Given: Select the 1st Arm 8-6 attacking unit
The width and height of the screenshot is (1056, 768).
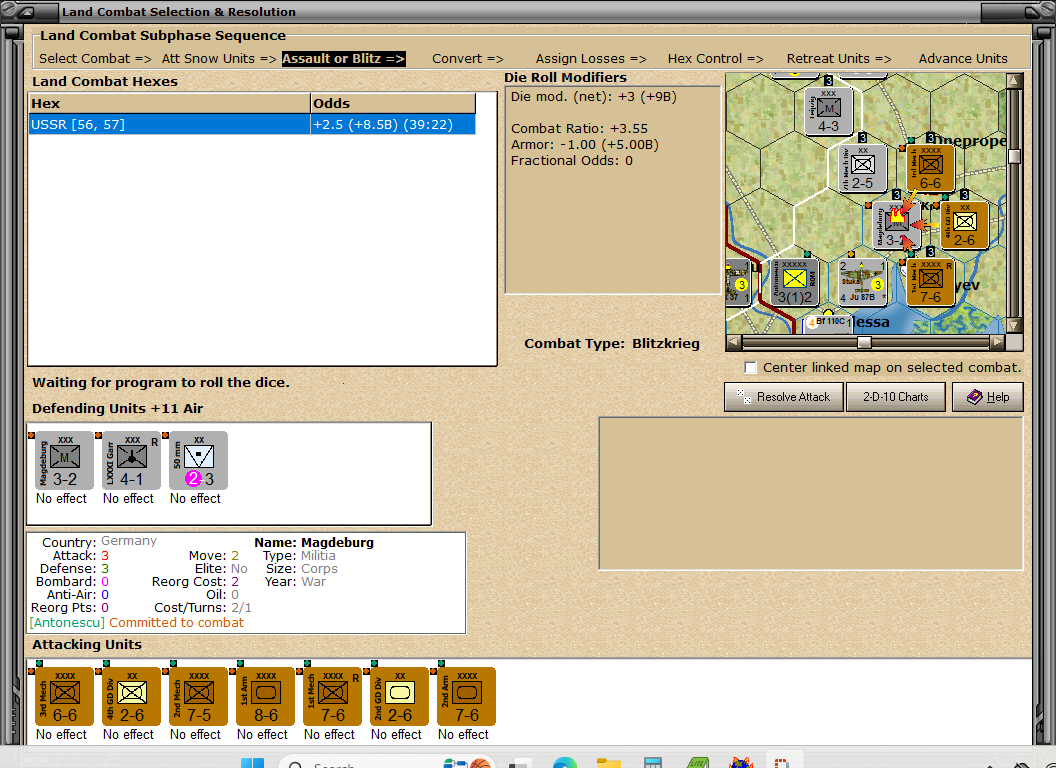Looking at the screenshot, I should (x=265, y=697).
